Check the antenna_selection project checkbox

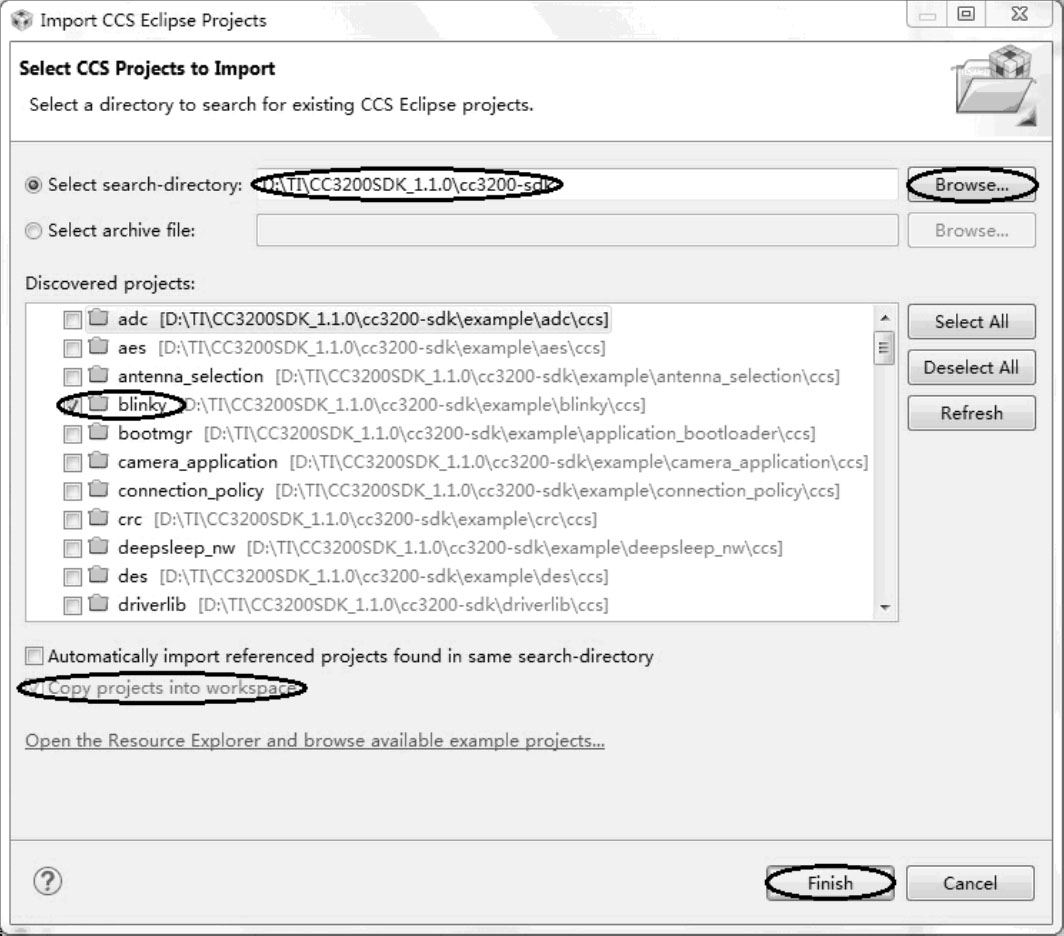coord(73,377)
